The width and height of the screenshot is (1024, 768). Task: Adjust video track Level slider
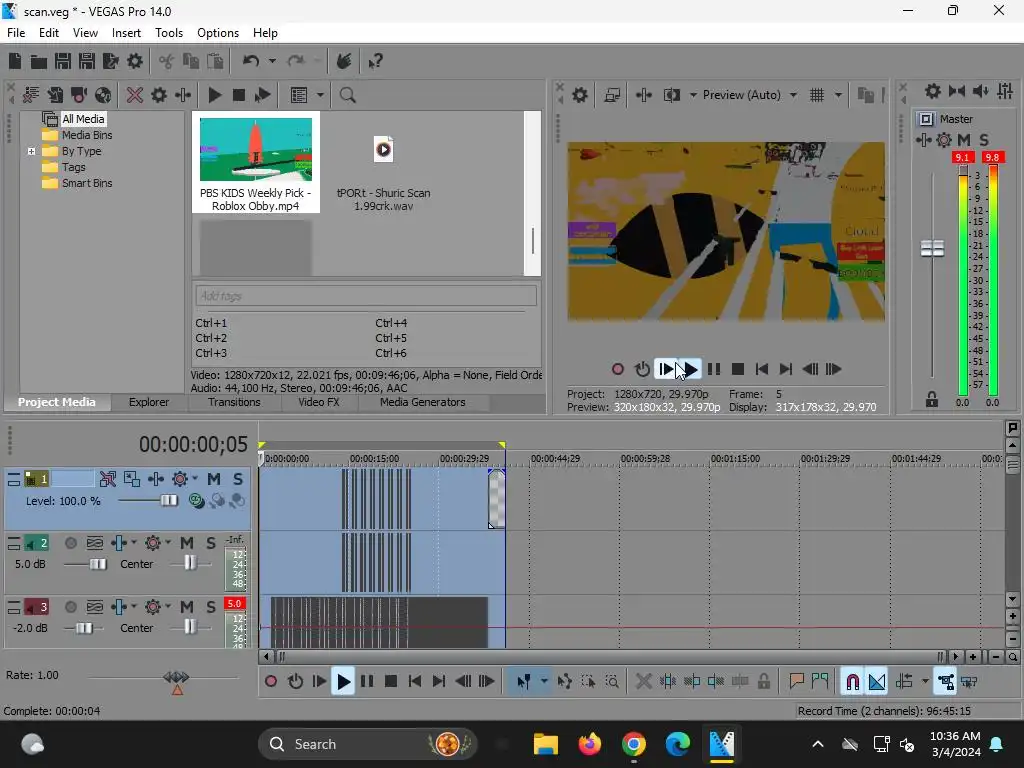(x=168, y=501)
